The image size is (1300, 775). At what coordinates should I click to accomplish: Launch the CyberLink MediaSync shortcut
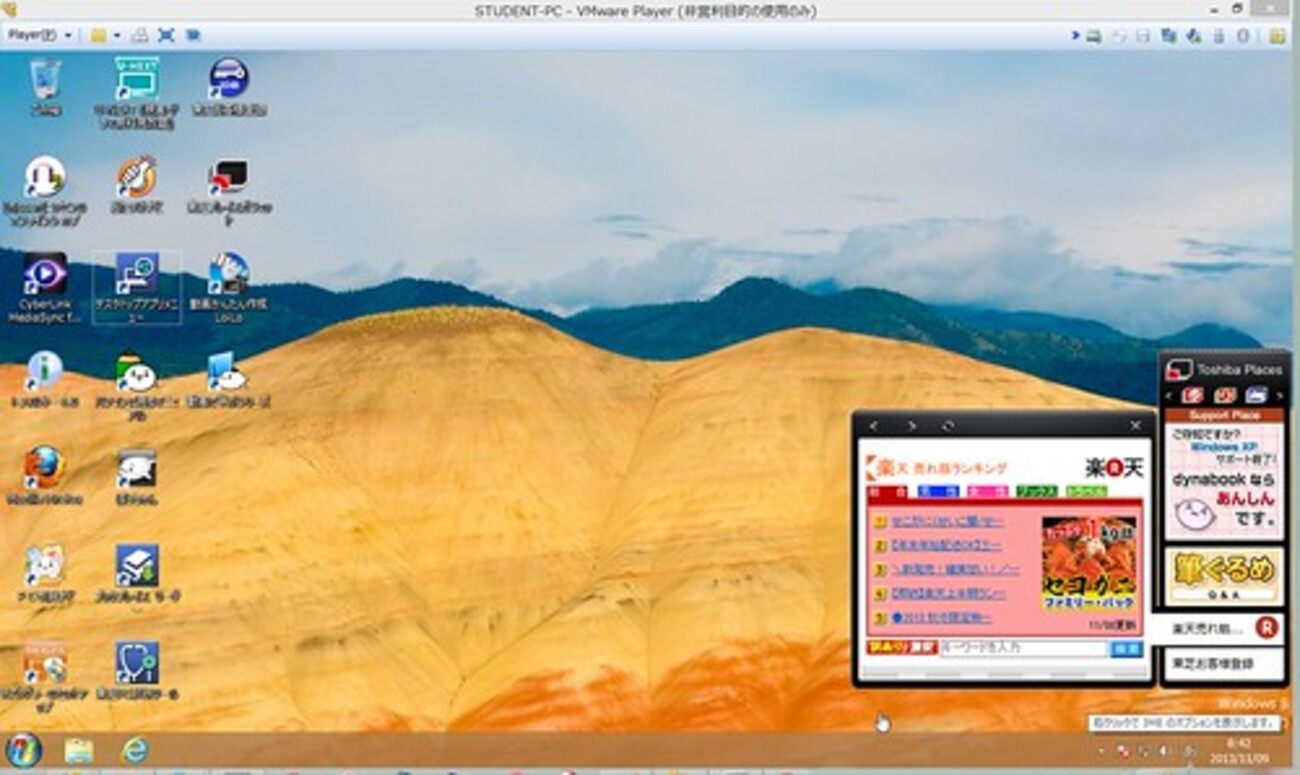(x=45, y=288)
